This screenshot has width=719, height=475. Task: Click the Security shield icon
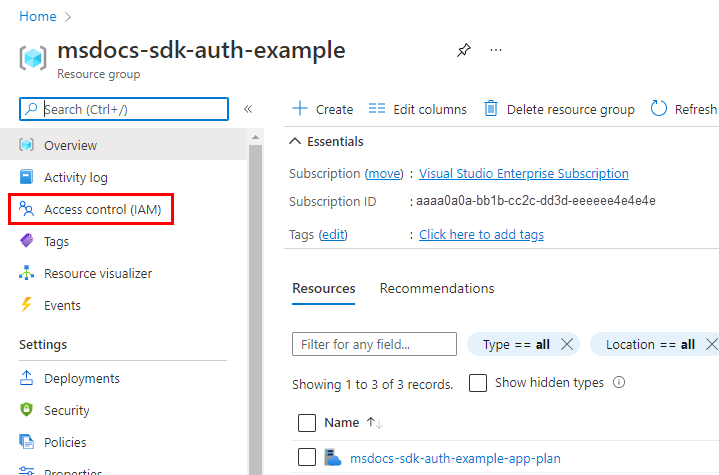[27, 409]
